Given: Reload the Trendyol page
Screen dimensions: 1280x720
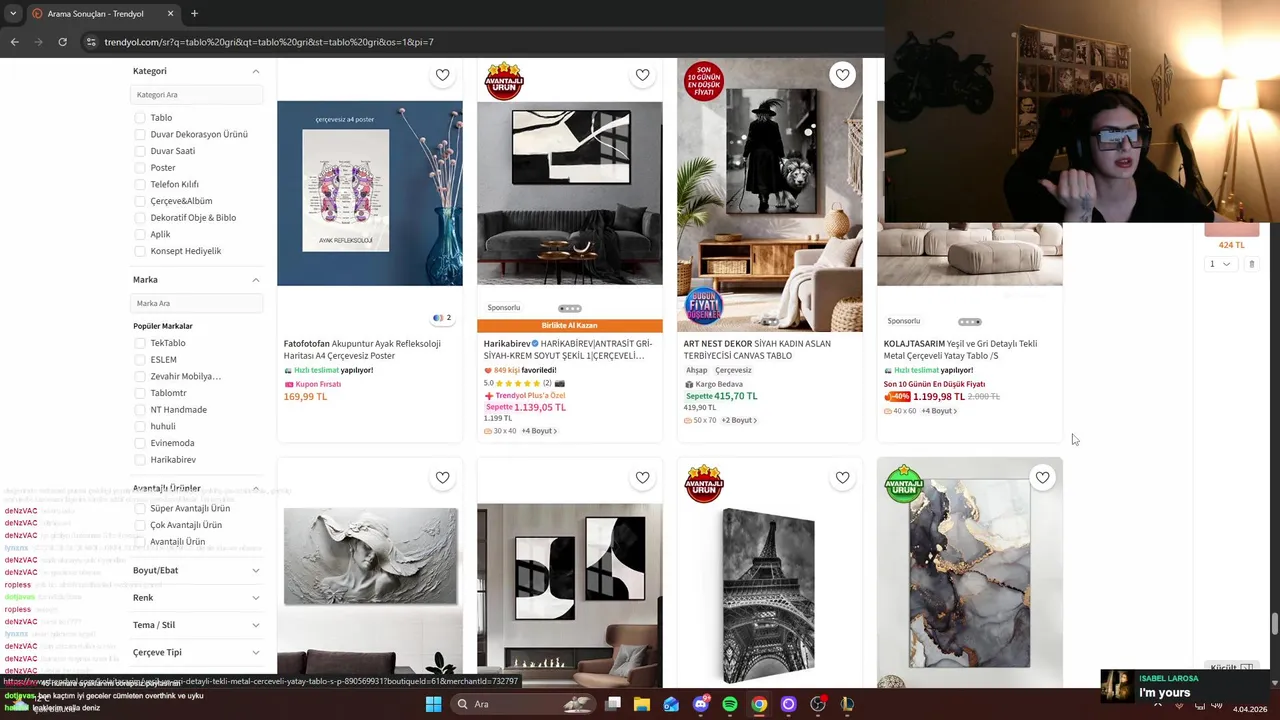Looking at the screenshot, I should click(62, 42).
